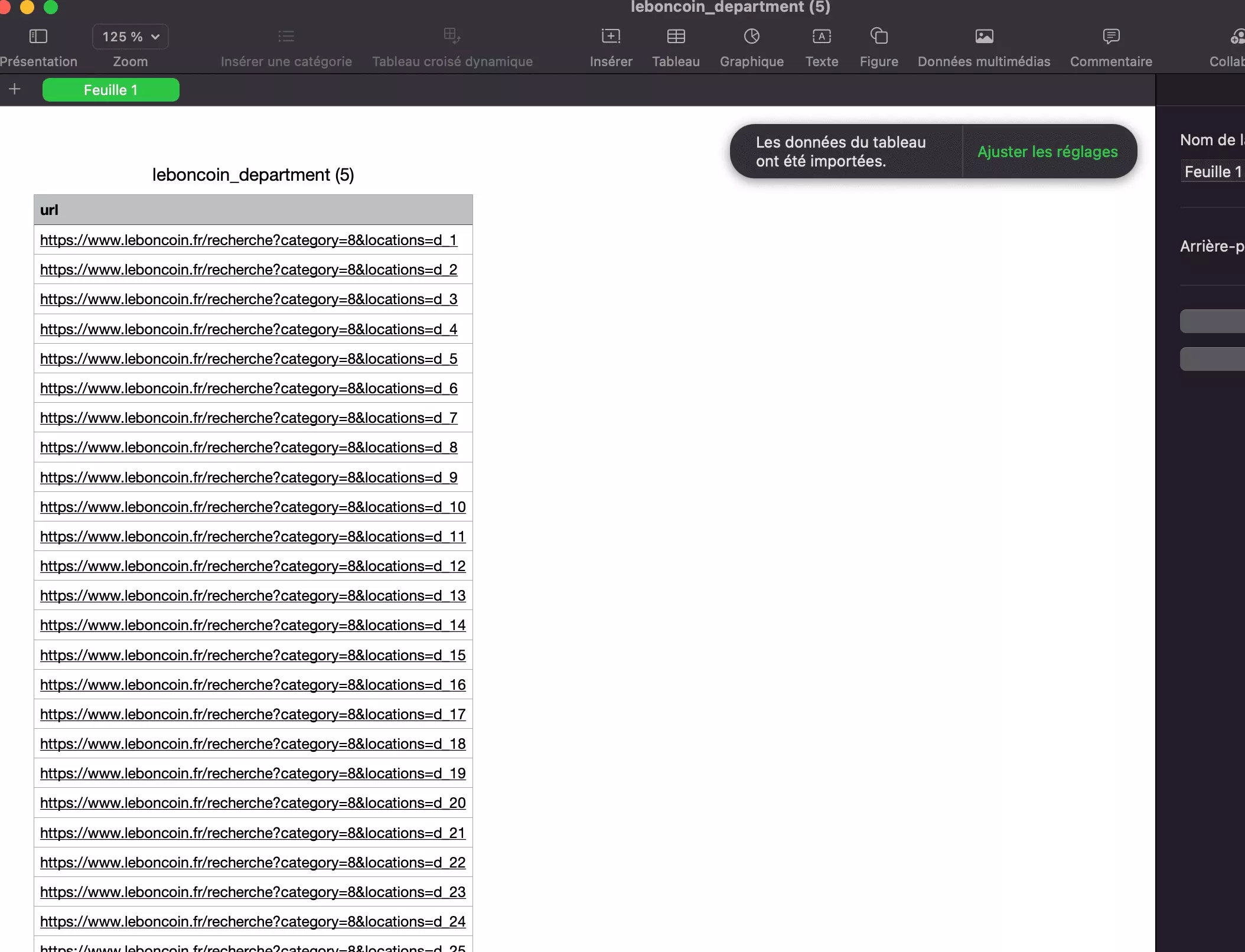Image resolution: width=1245 pixels, height=952 pixels.
Task: Click the Graphique chart icon
Action: point(751,37)
